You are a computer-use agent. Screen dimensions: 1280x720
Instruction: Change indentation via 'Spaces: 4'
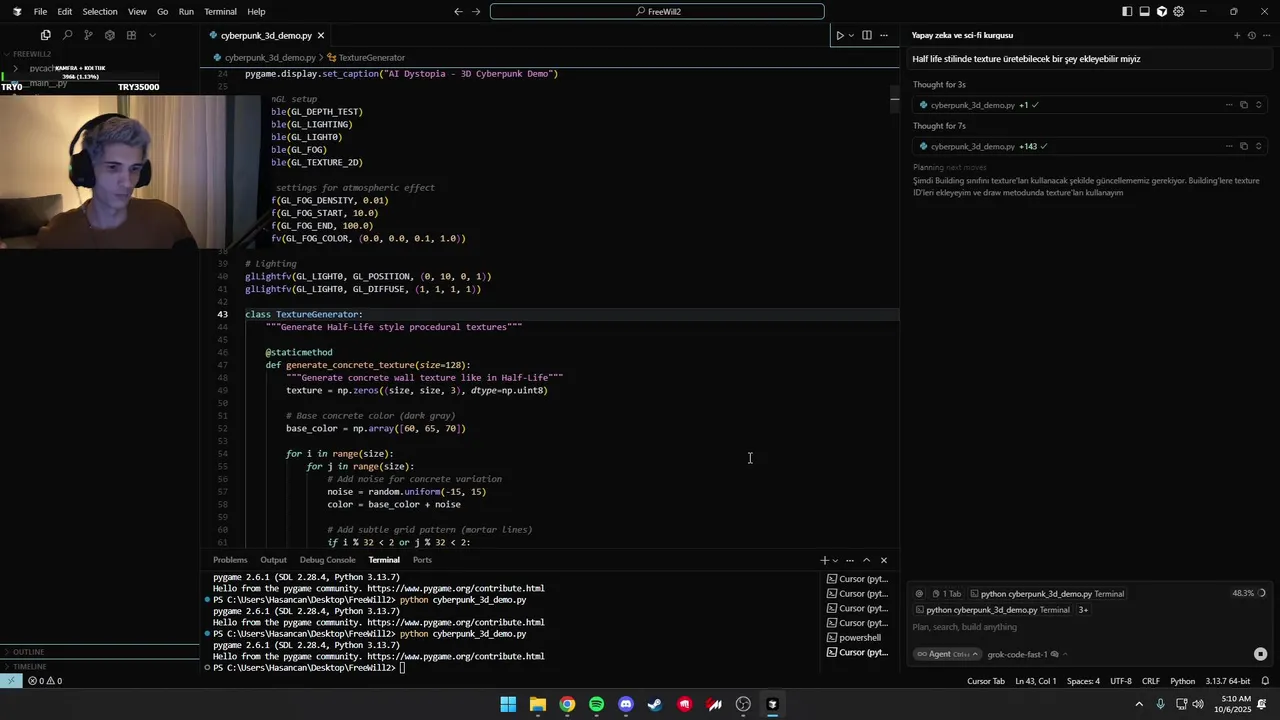(x=1083, y=681)
